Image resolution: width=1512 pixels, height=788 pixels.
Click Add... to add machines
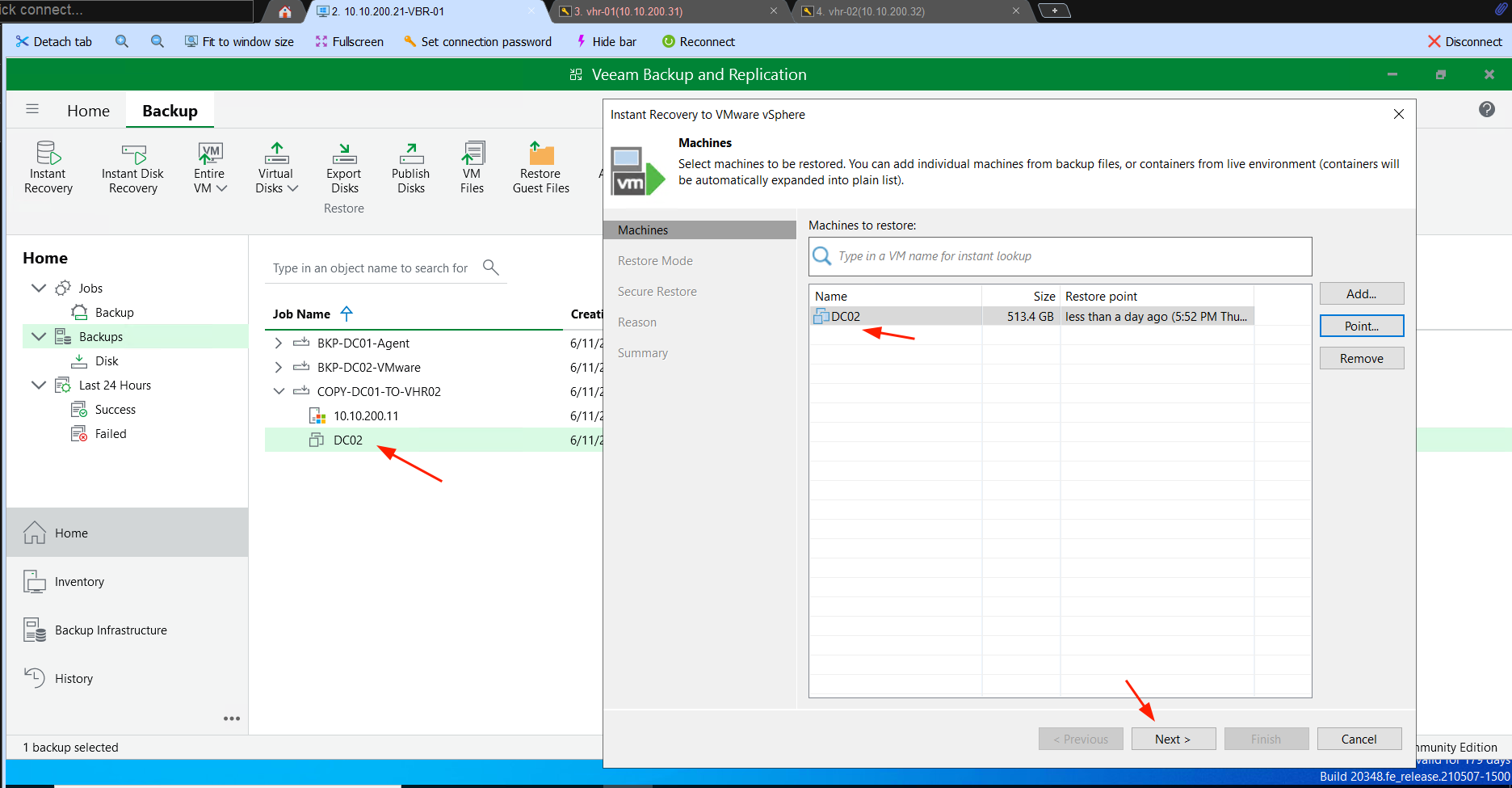click(1362, 293)
